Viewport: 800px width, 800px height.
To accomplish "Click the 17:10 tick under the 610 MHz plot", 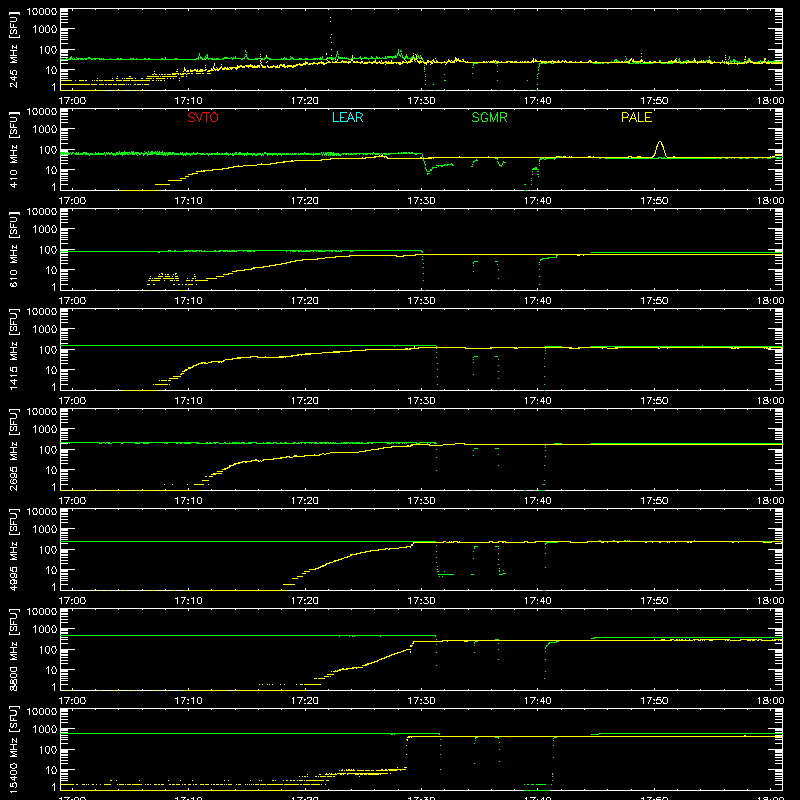I will tap(188, 301).
